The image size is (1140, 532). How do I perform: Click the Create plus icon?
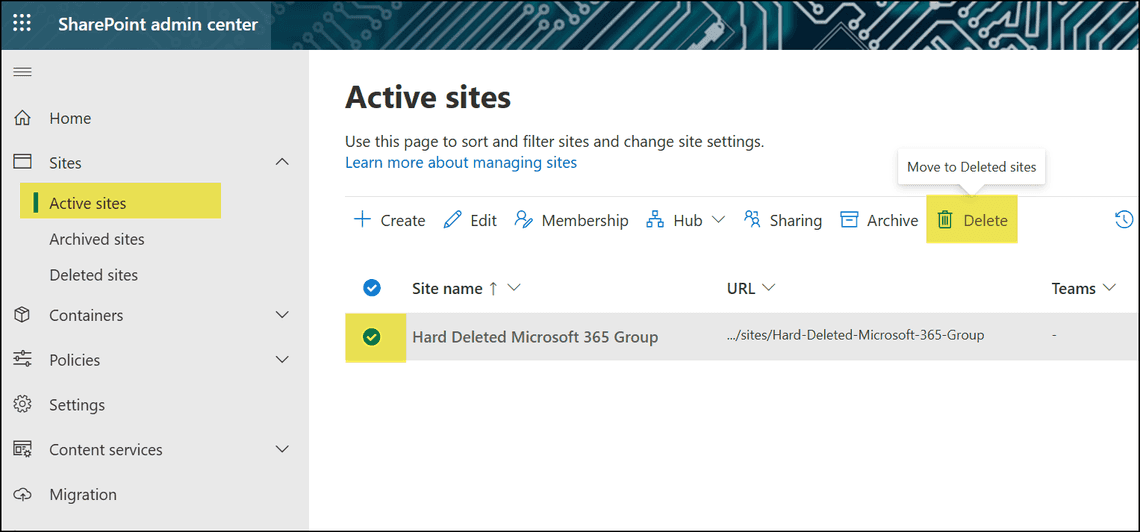362,219
